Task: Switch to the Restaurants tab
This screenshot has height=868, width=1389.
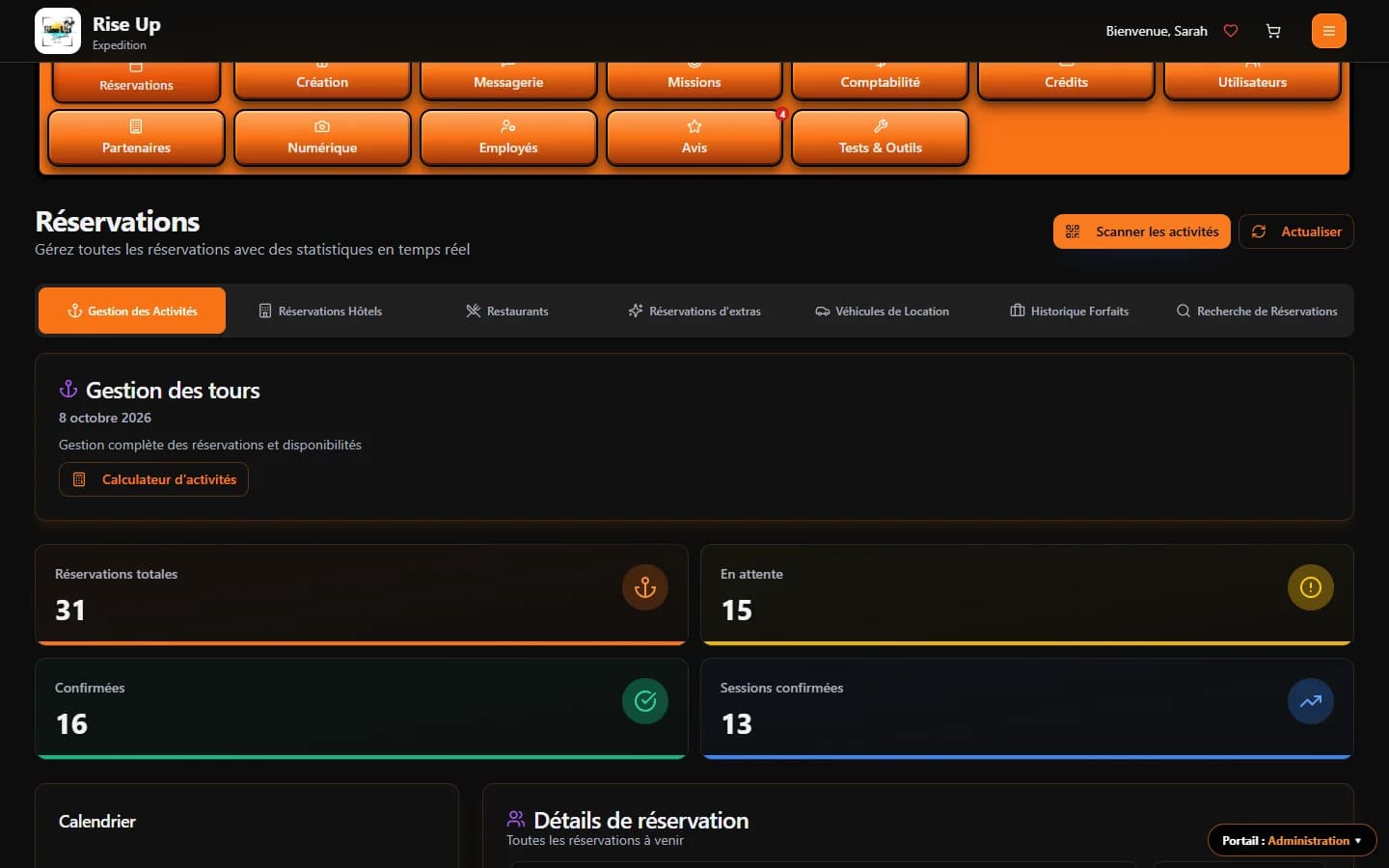Action: click(x=507, y=311)
